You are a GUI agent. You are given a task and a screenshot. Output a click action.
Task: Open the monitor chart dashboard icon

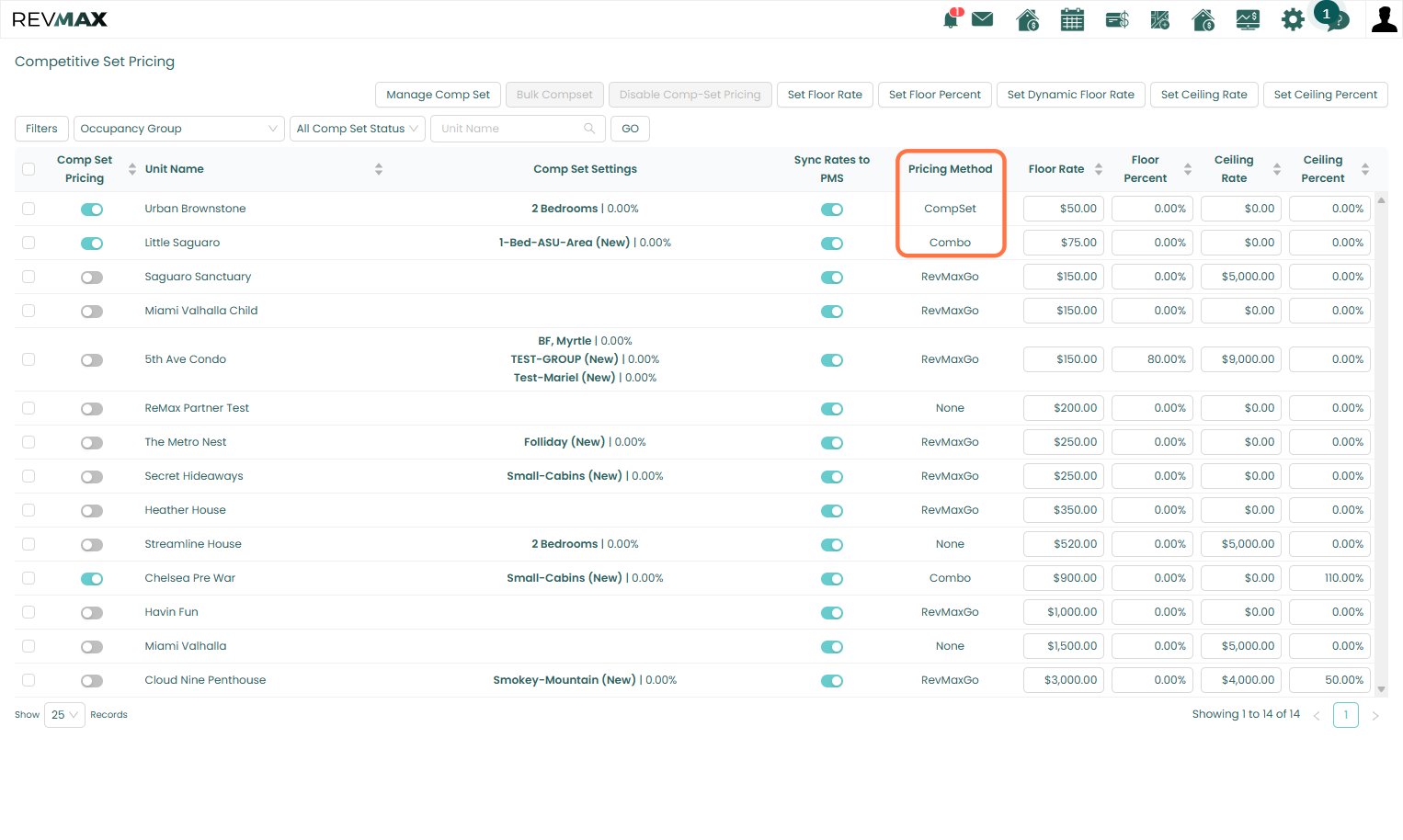click(1248, 19)
